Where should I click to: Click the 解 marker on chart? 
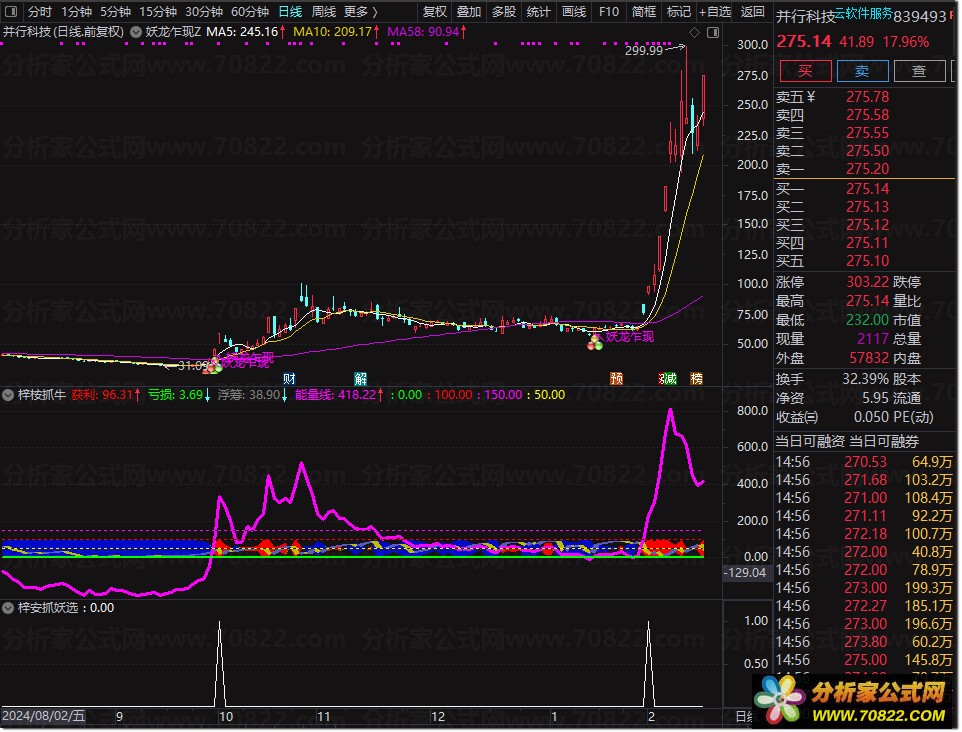360,378
